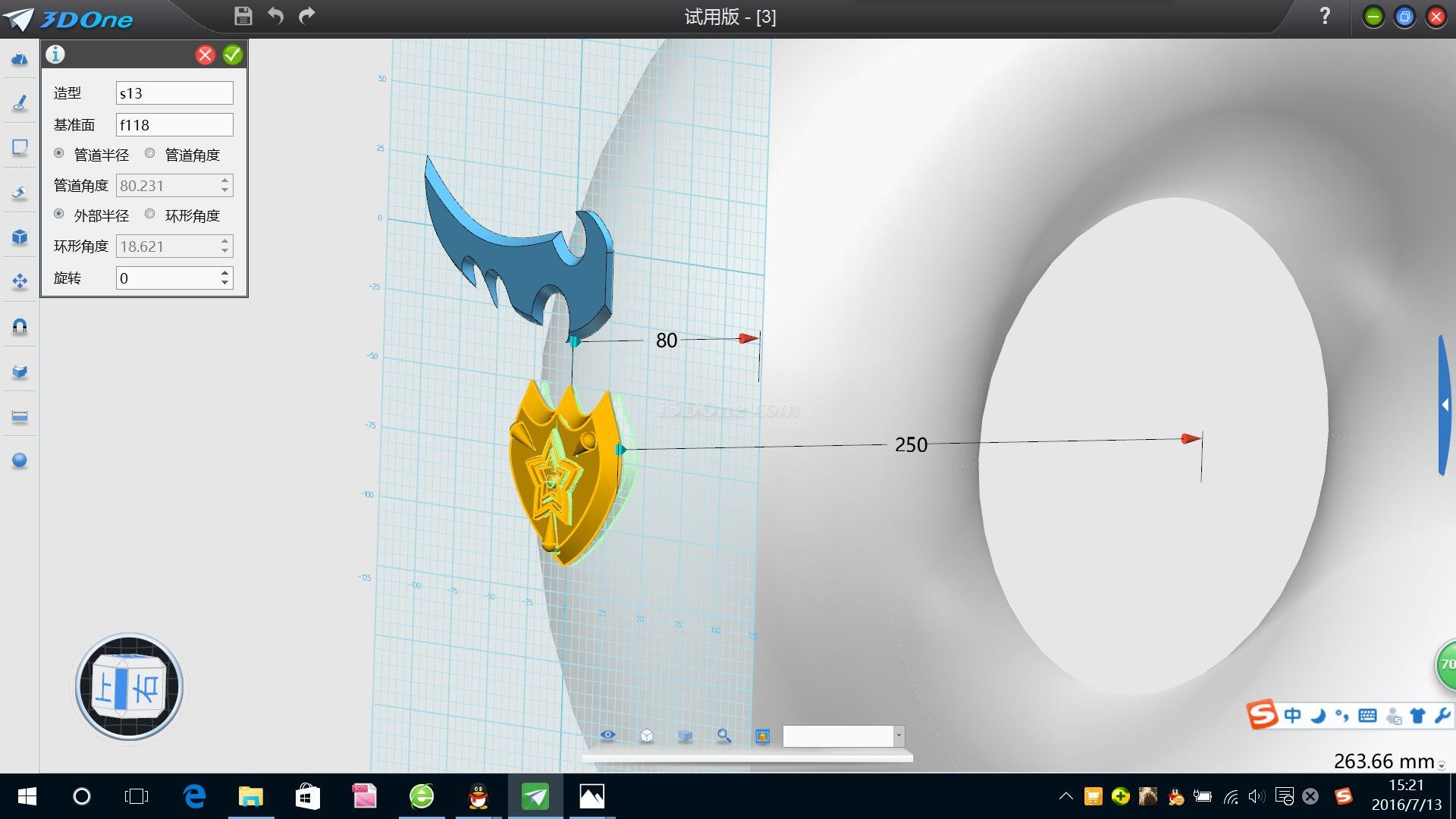Select the 管道角度 radio button
The width and height of the screenshot is (1456, 819).
[x=150, y=154]
